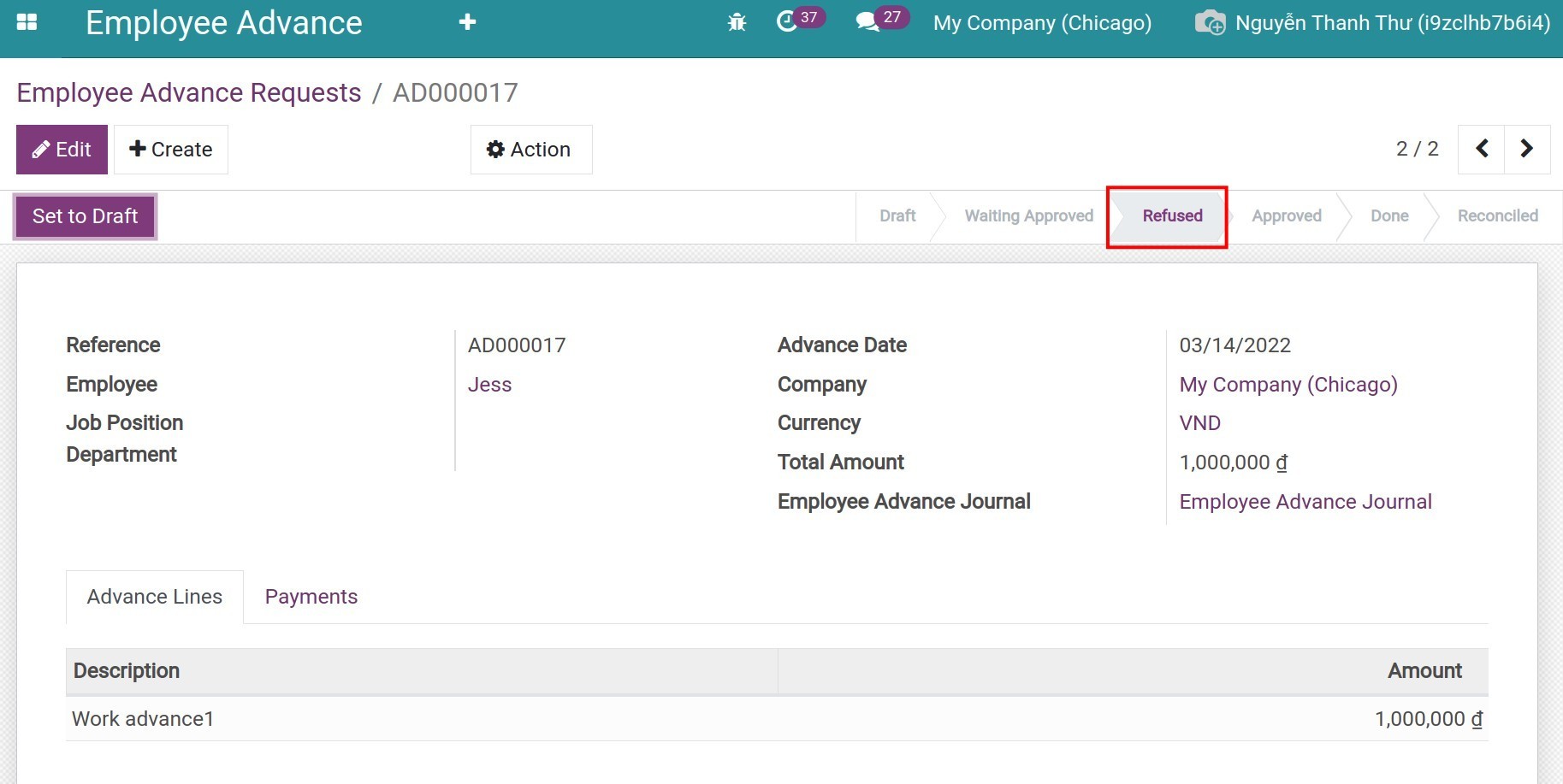Image resolution: width=1563 pixels, height=784 pixels.
Task: Open the employee Jess link
Action: pos(489,385)
